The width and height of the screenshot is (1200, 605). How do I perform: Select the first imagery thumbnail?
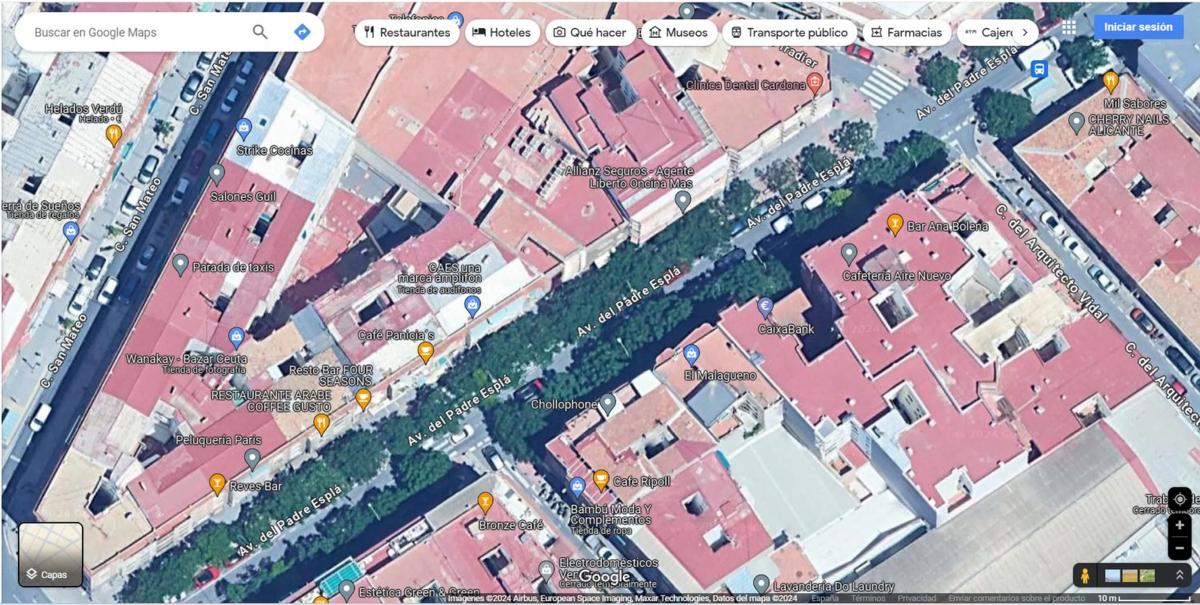1111,575
